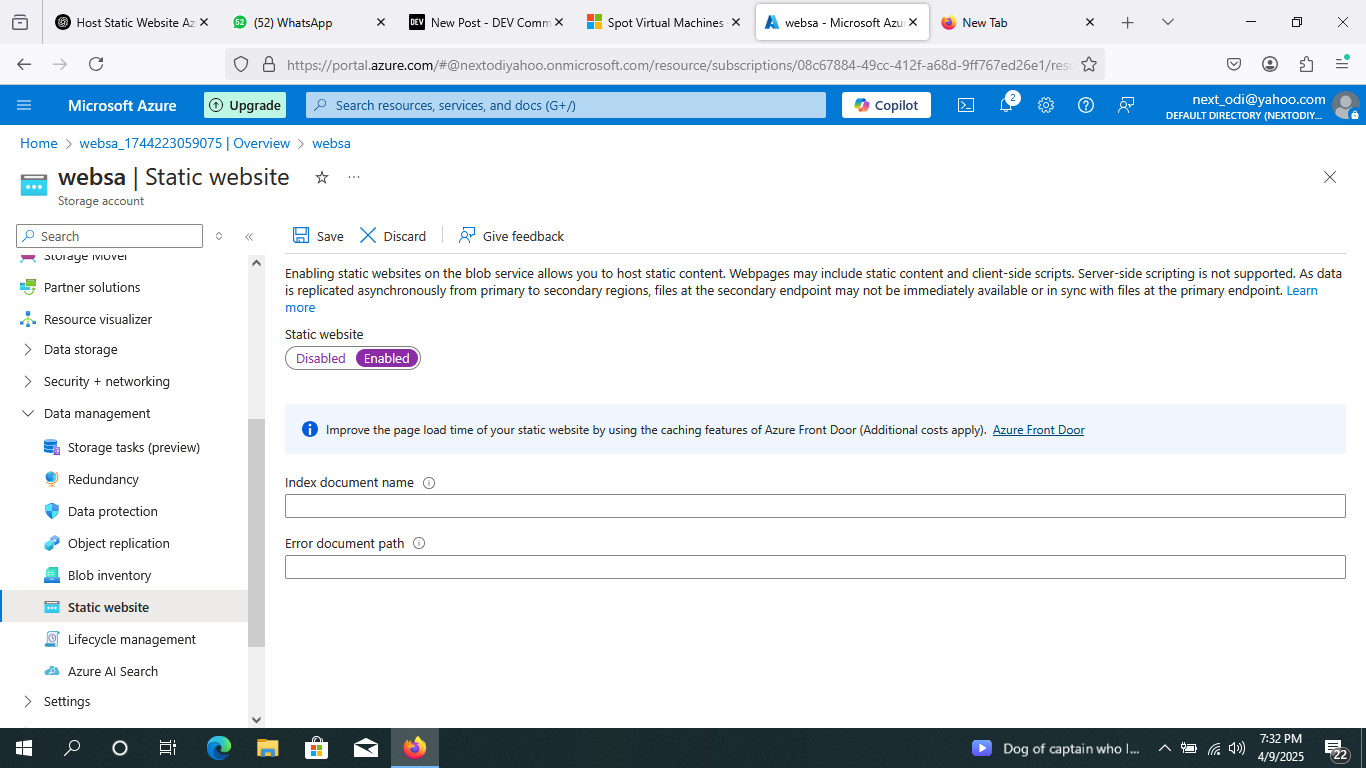
Task: Open Azure portal settings gear
Action: click(1046, 105)
